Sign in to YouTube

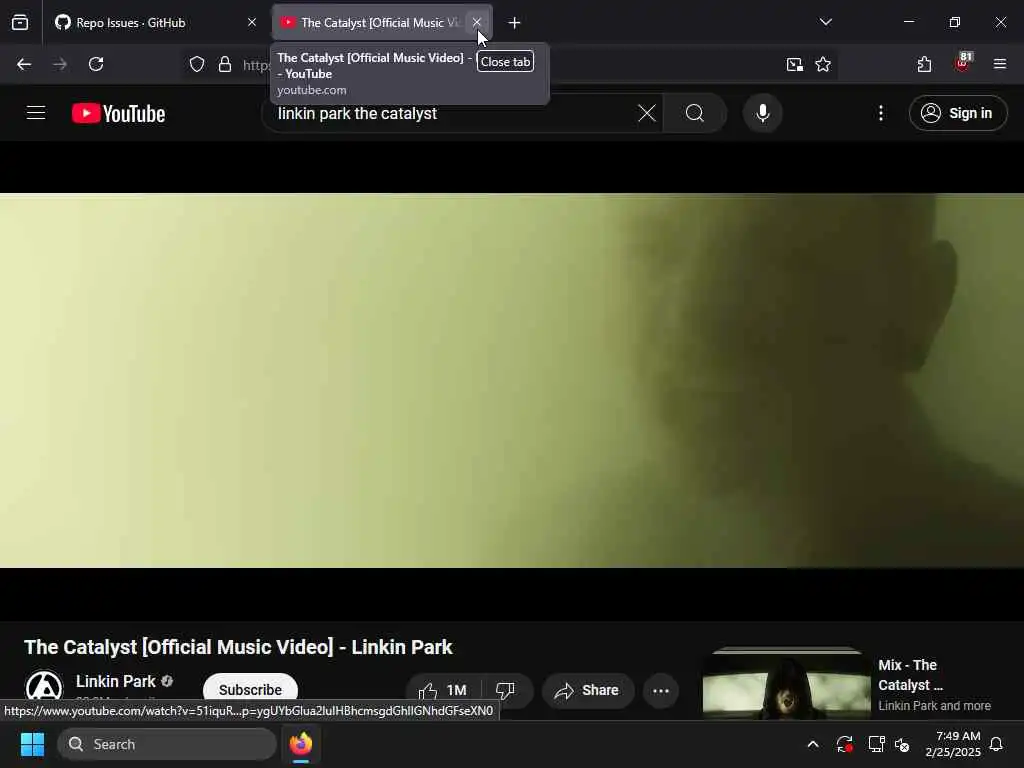click(x=958, y=114)
